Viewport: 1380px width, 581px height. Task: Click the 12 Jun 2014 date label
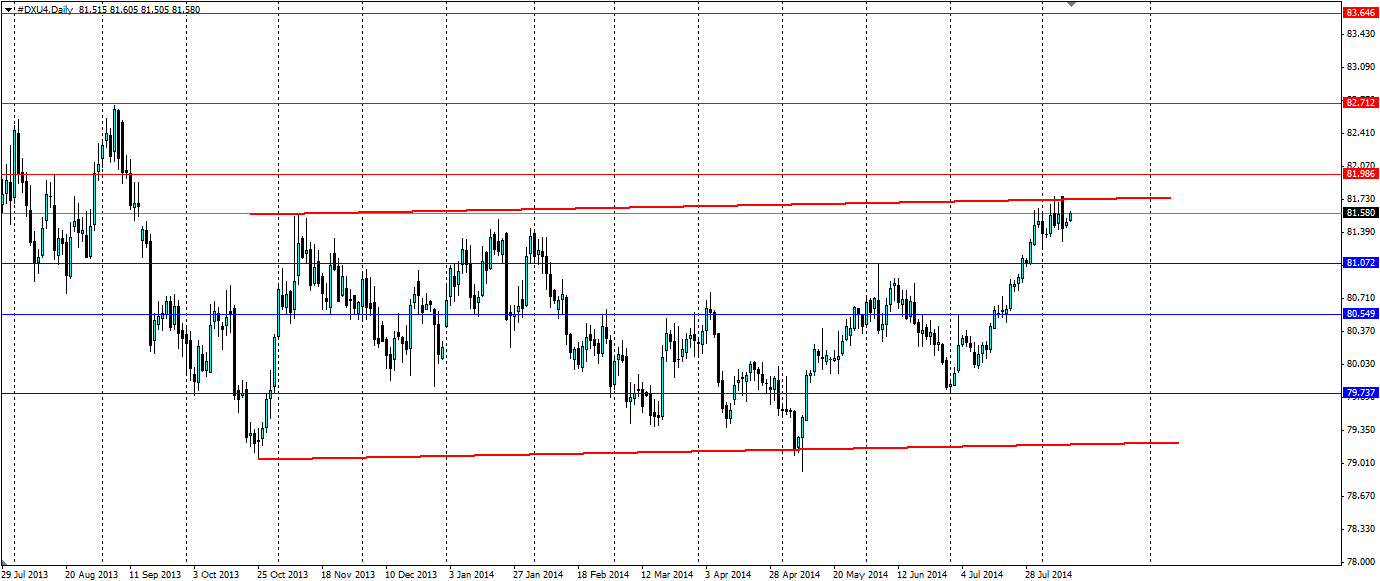pyautogui.click(x=922, y=575)
